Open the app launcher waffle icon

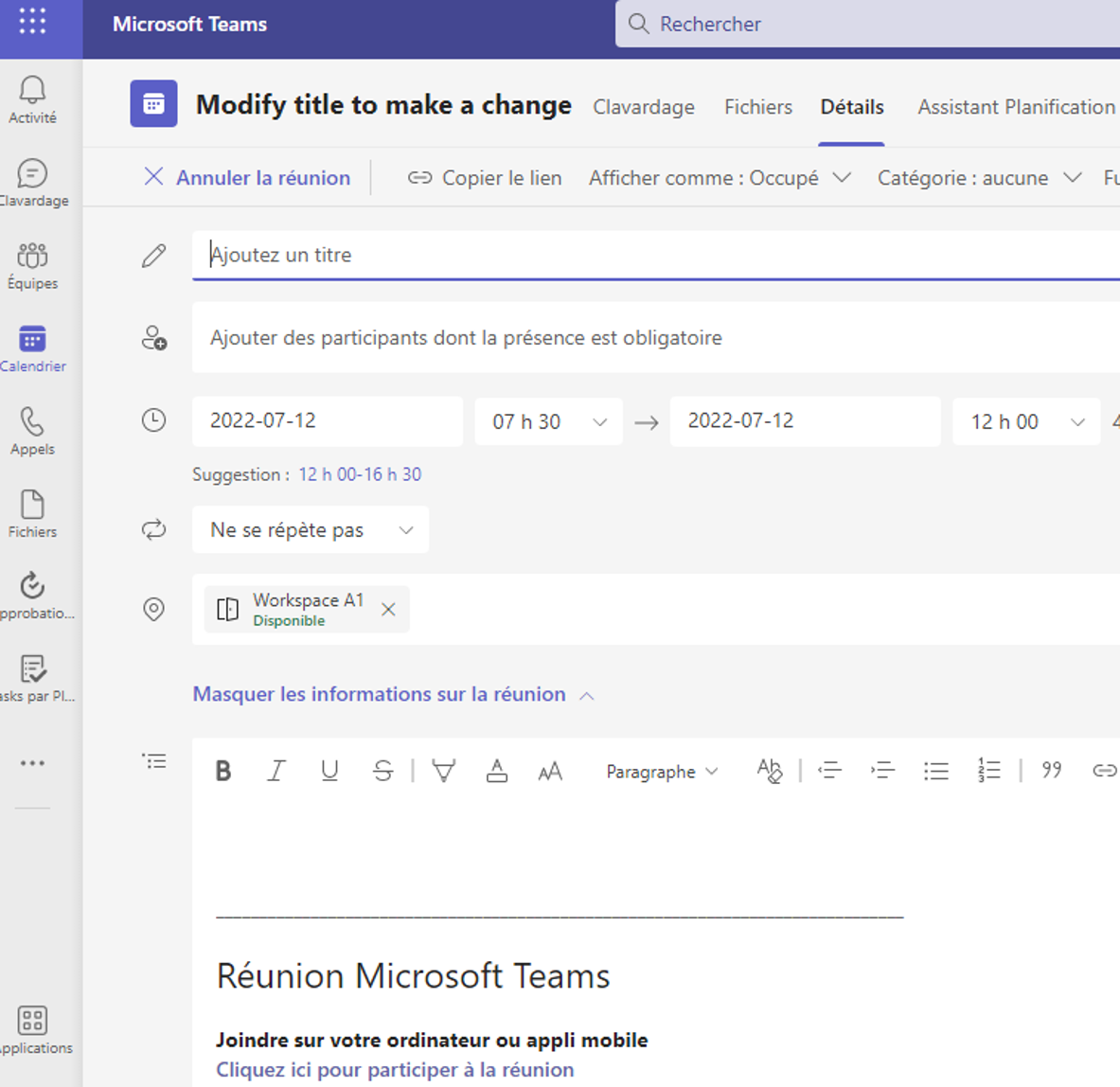click(x=32, y=22)
